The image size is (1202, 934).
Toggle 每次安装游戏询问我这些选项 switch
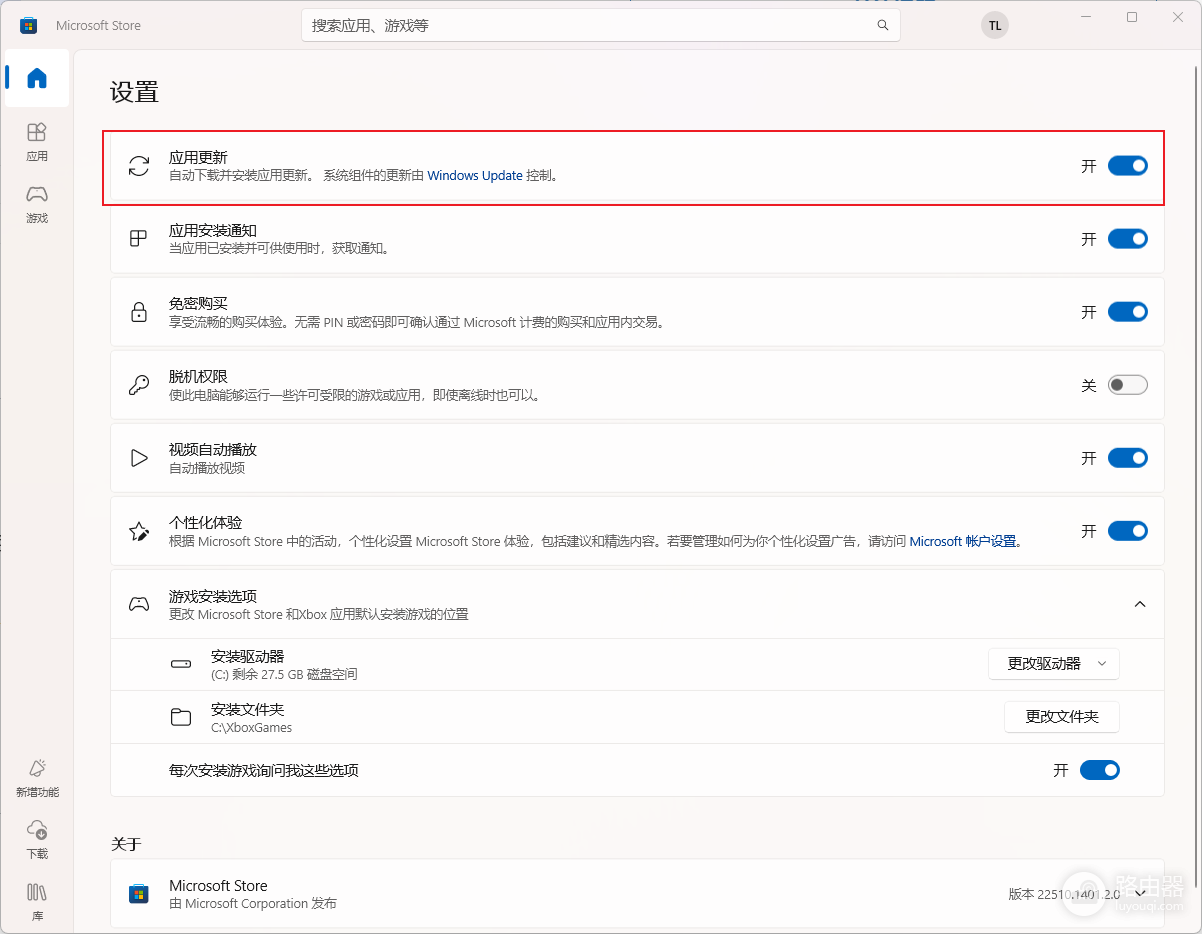pyautogui.click(x=1099, y=770)
